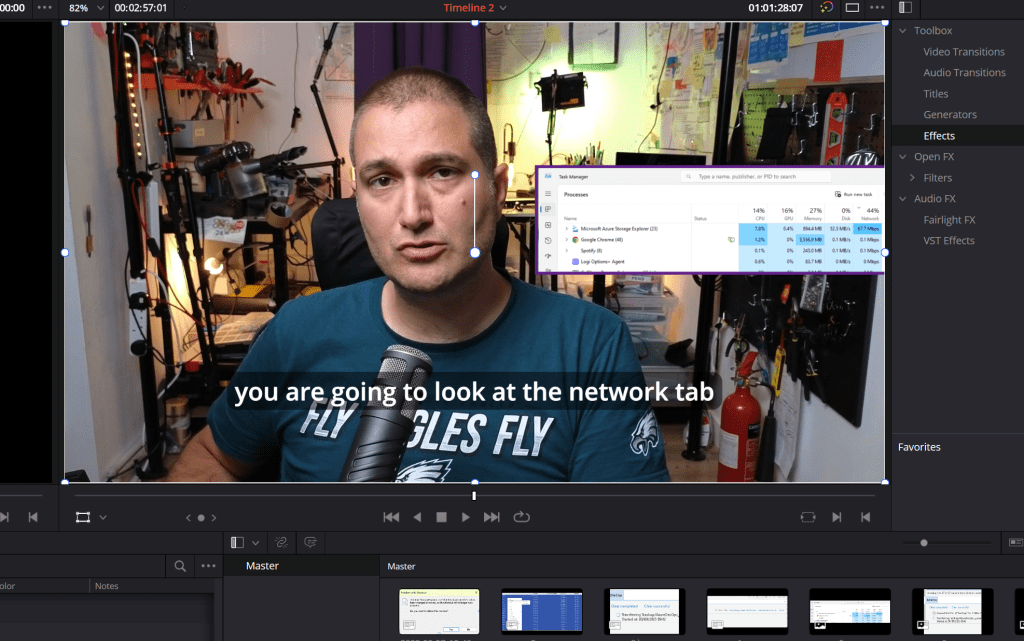Image resolution: width=1024 pixels, height=641 pixels.
Task: Toggle loop playback
Action: (x=521, y=517)
